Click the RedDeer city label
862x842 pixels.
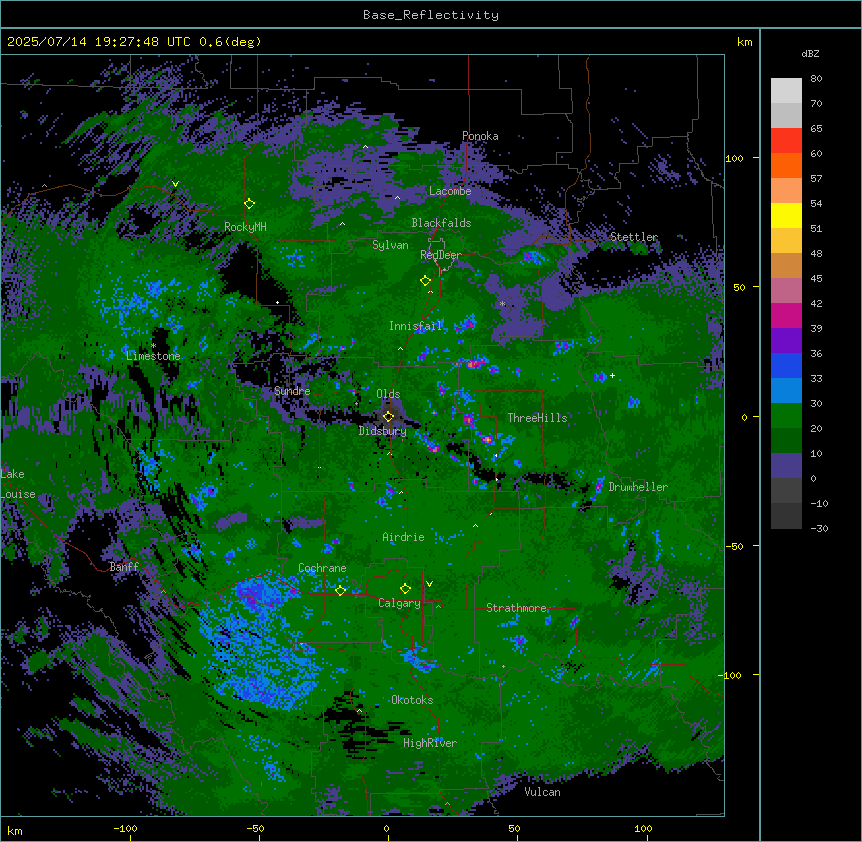tap(440, 255)
